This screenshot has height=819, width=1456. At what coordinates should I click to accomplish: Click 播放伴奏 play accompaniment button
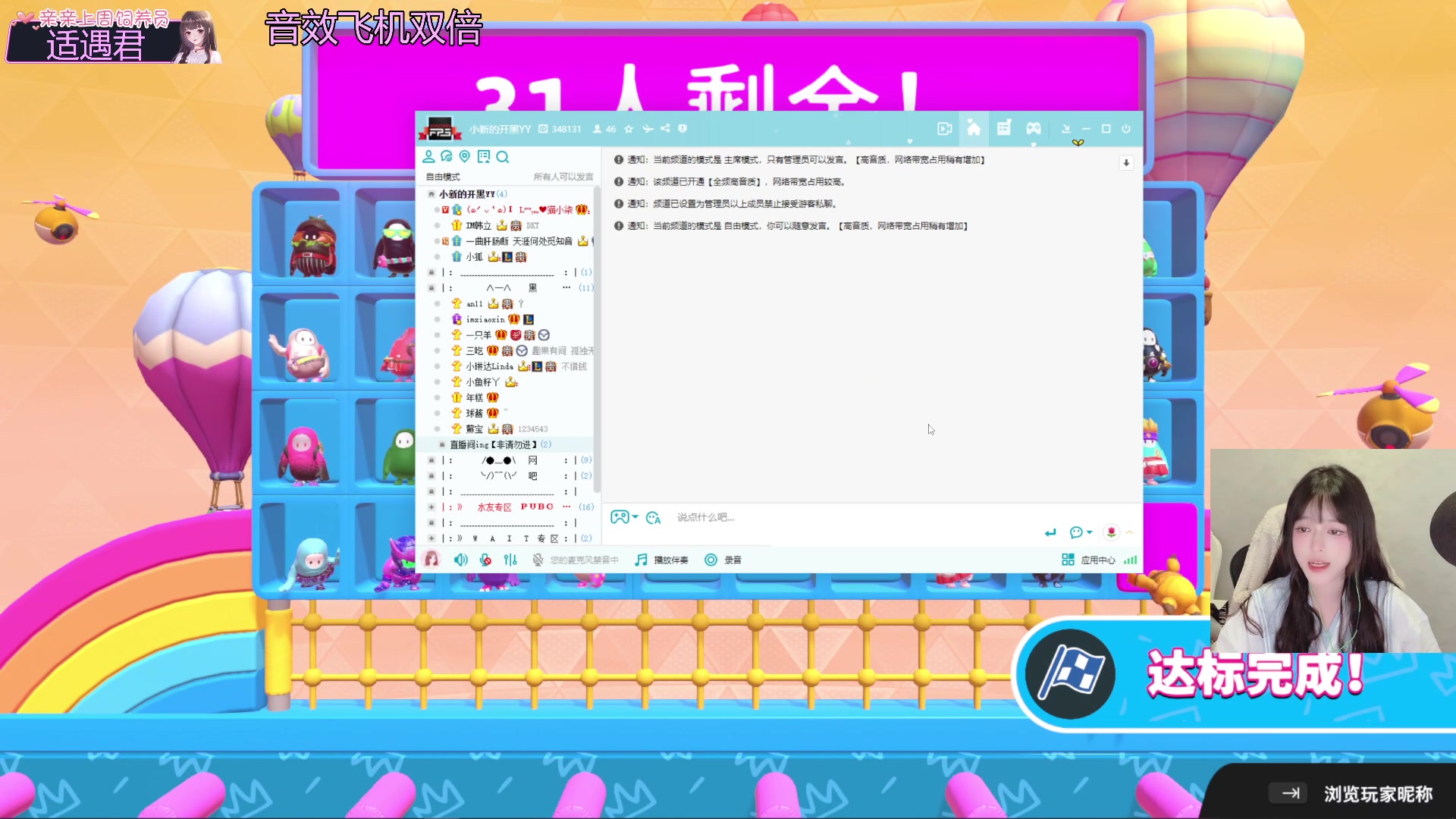(661, 560)
